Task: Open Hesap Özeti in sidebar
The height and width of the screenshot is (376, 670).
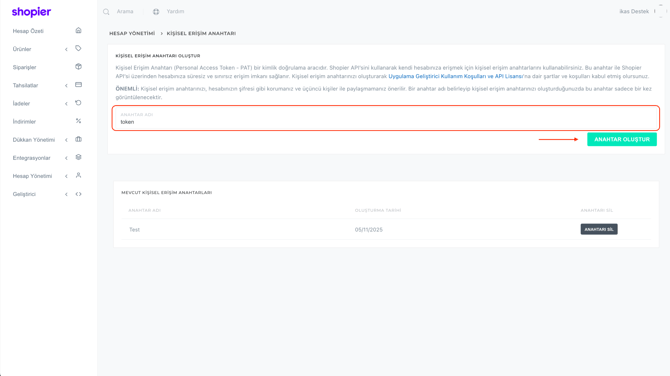Action: [x=28, y=31]
